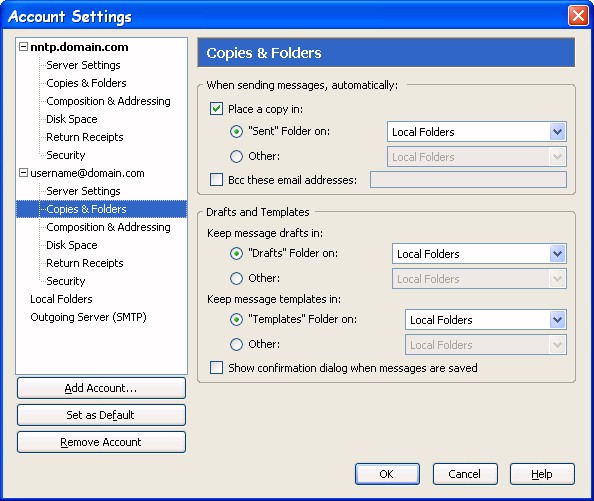Collapse the nntp.domain.com account tree
Viewport: 594px width, 501px height.
(x=23, y=47)
